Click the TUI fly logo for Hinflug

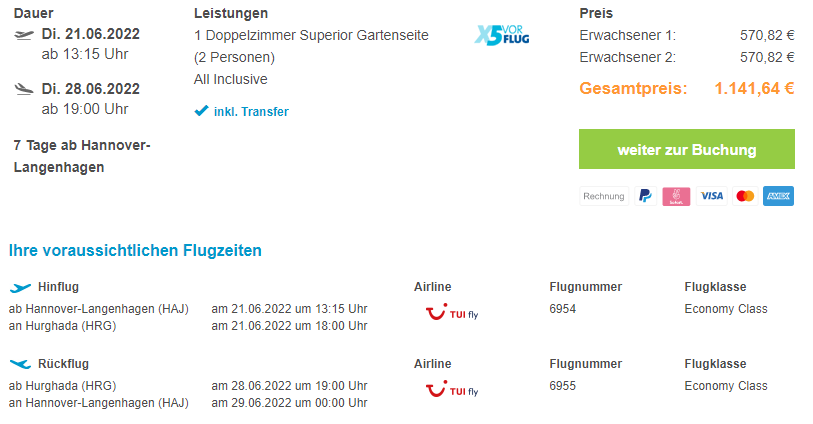coord(452,312)
